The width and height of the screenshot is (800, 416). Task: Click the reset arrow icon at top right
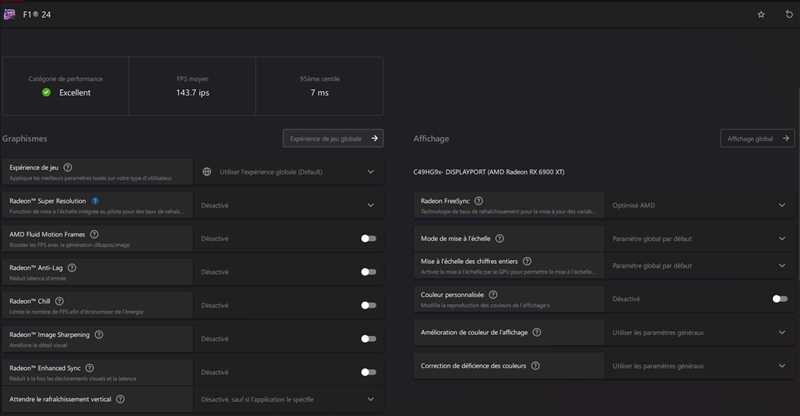[788, 14]
